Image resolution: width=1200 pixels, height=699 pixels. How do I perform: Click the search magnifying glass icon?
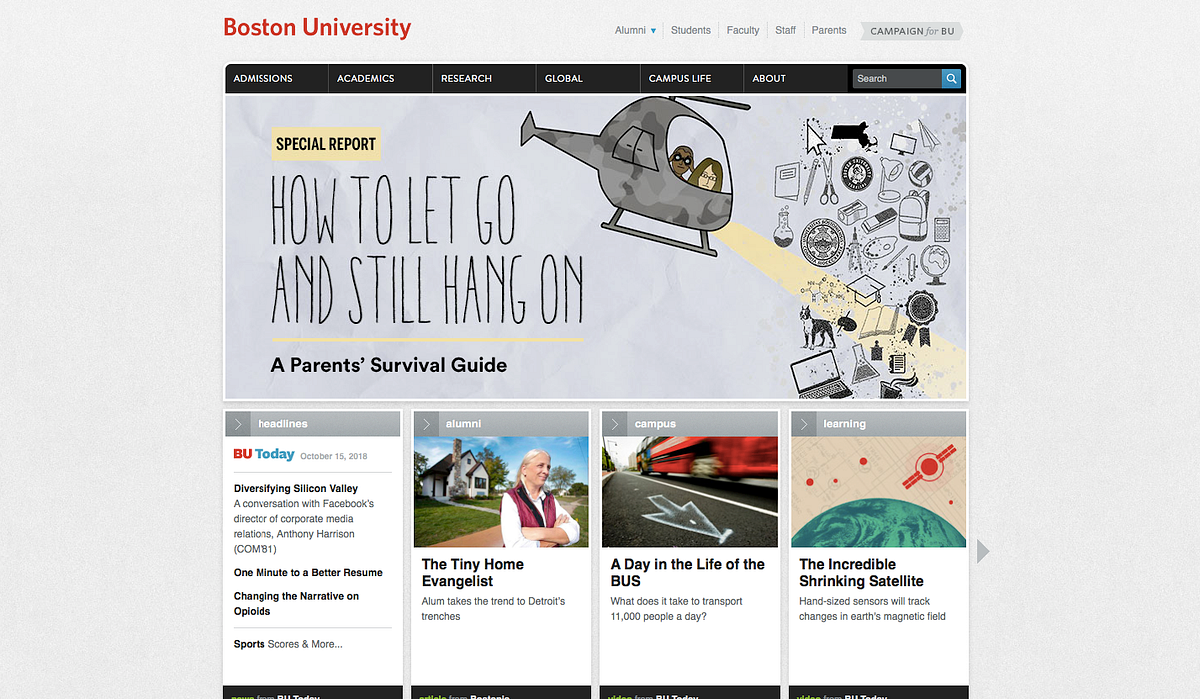tap(950, 78)
